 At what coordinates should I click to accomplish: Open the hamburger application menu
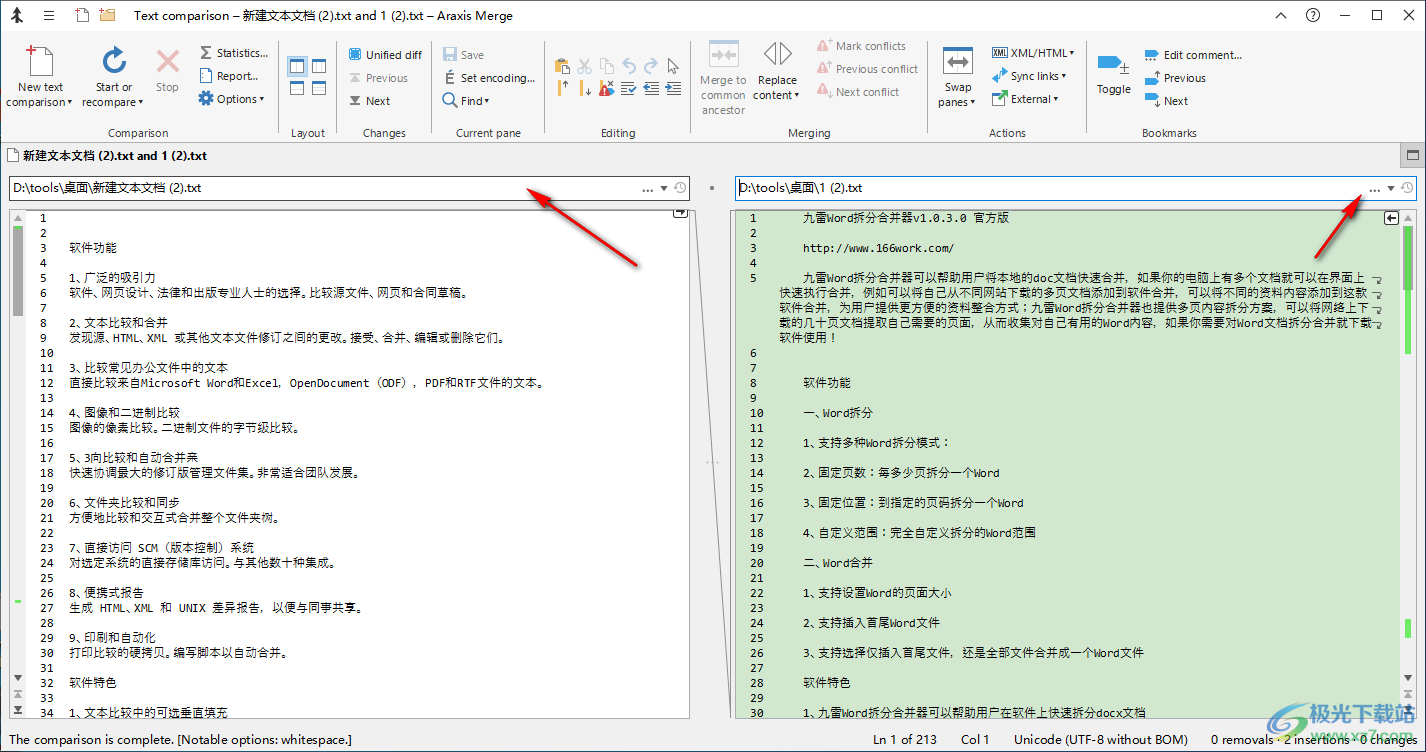pos(49,15)
